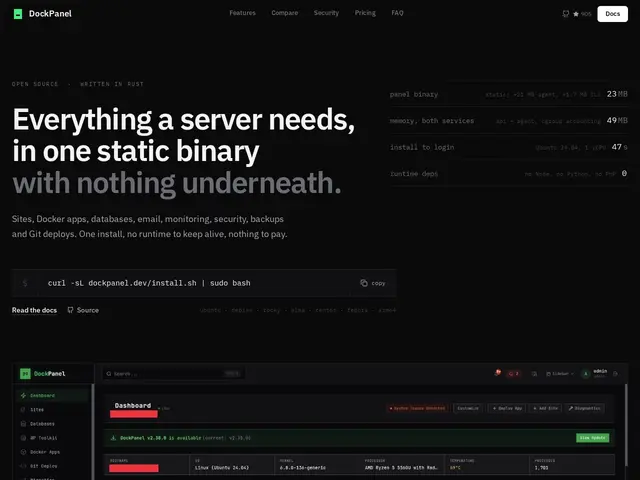Select Dashboard in preview sidebar

click(x=52, y=396)
